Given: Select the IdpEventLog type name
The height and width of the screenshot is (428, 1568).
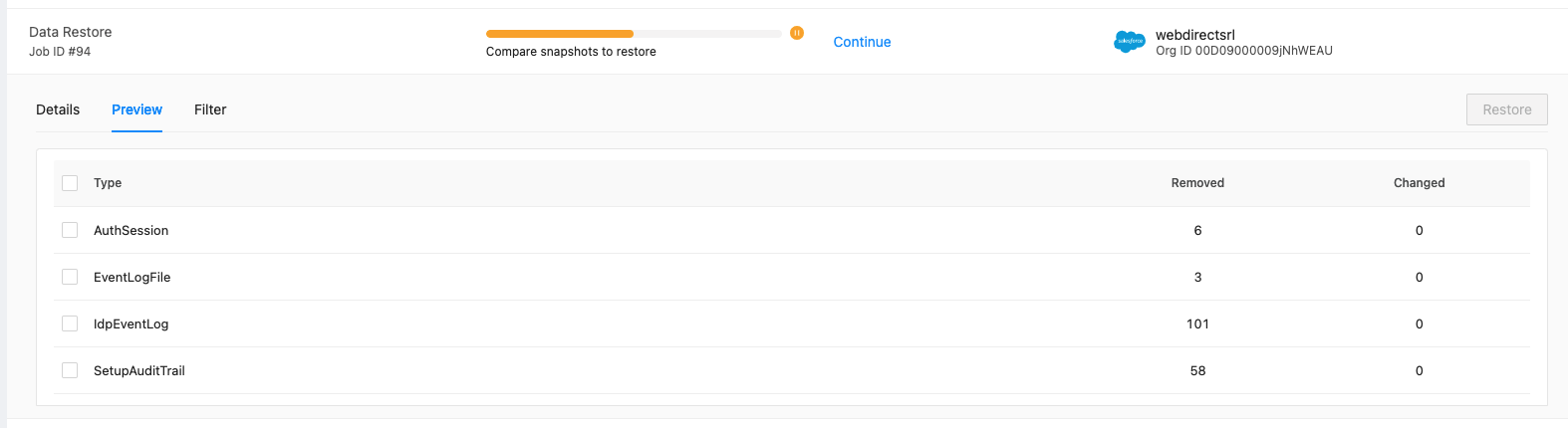Looking at the screenshot, I should tap(131, 324).
